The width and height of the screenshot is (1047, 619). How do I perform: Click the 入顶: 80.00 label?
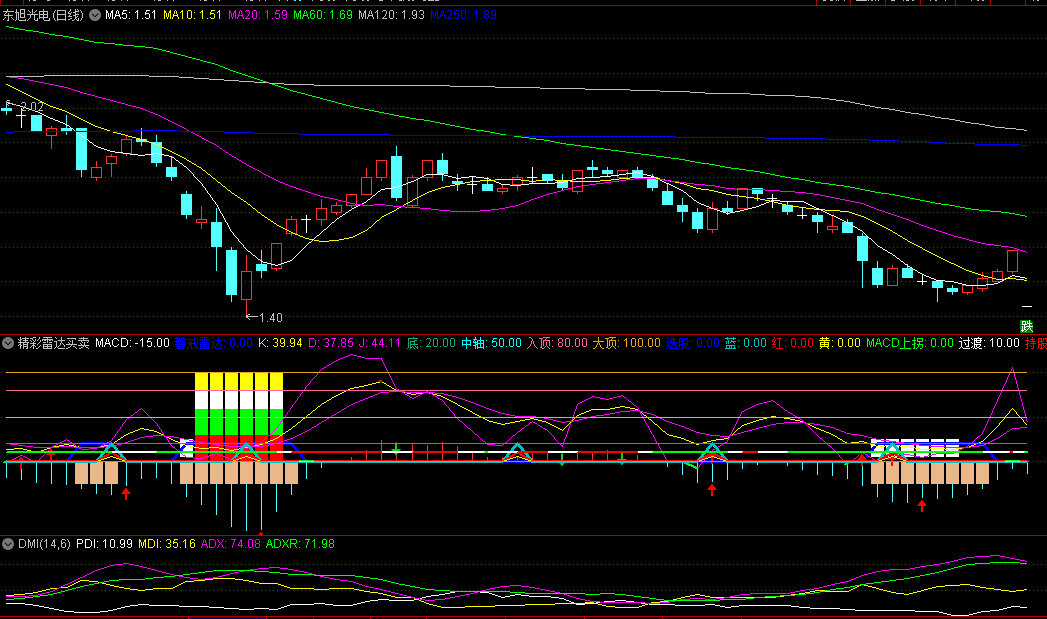(557, 343)
